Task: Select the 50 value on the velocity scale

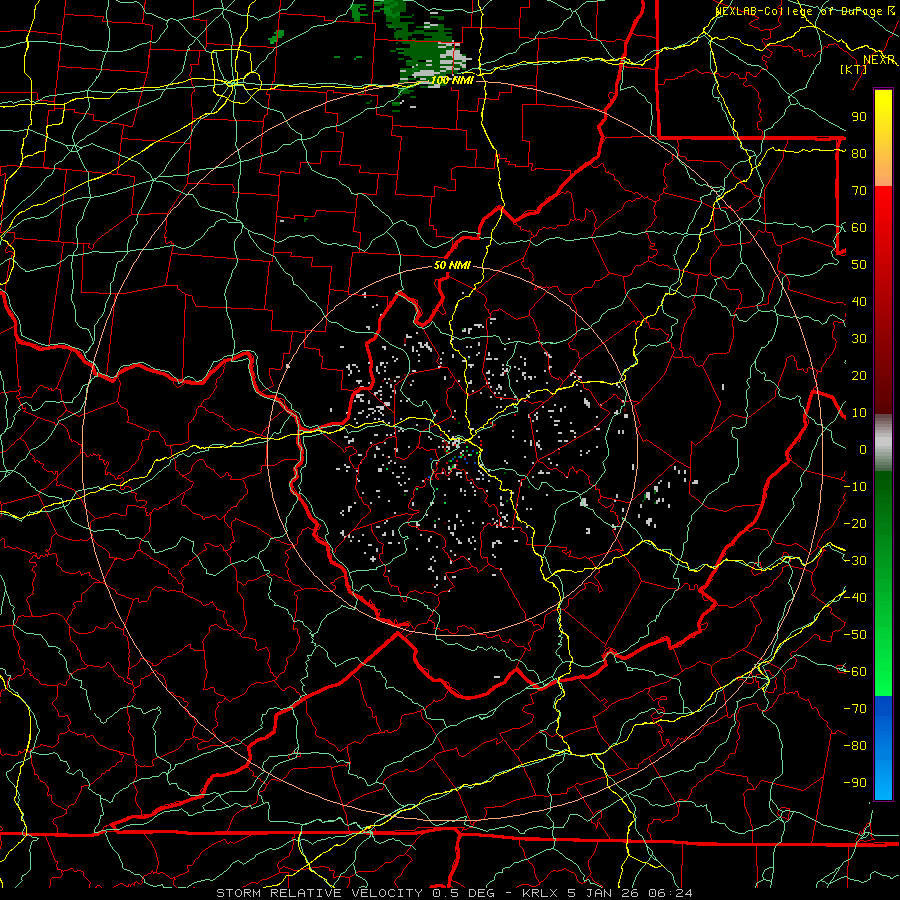Action: [859, 265]
